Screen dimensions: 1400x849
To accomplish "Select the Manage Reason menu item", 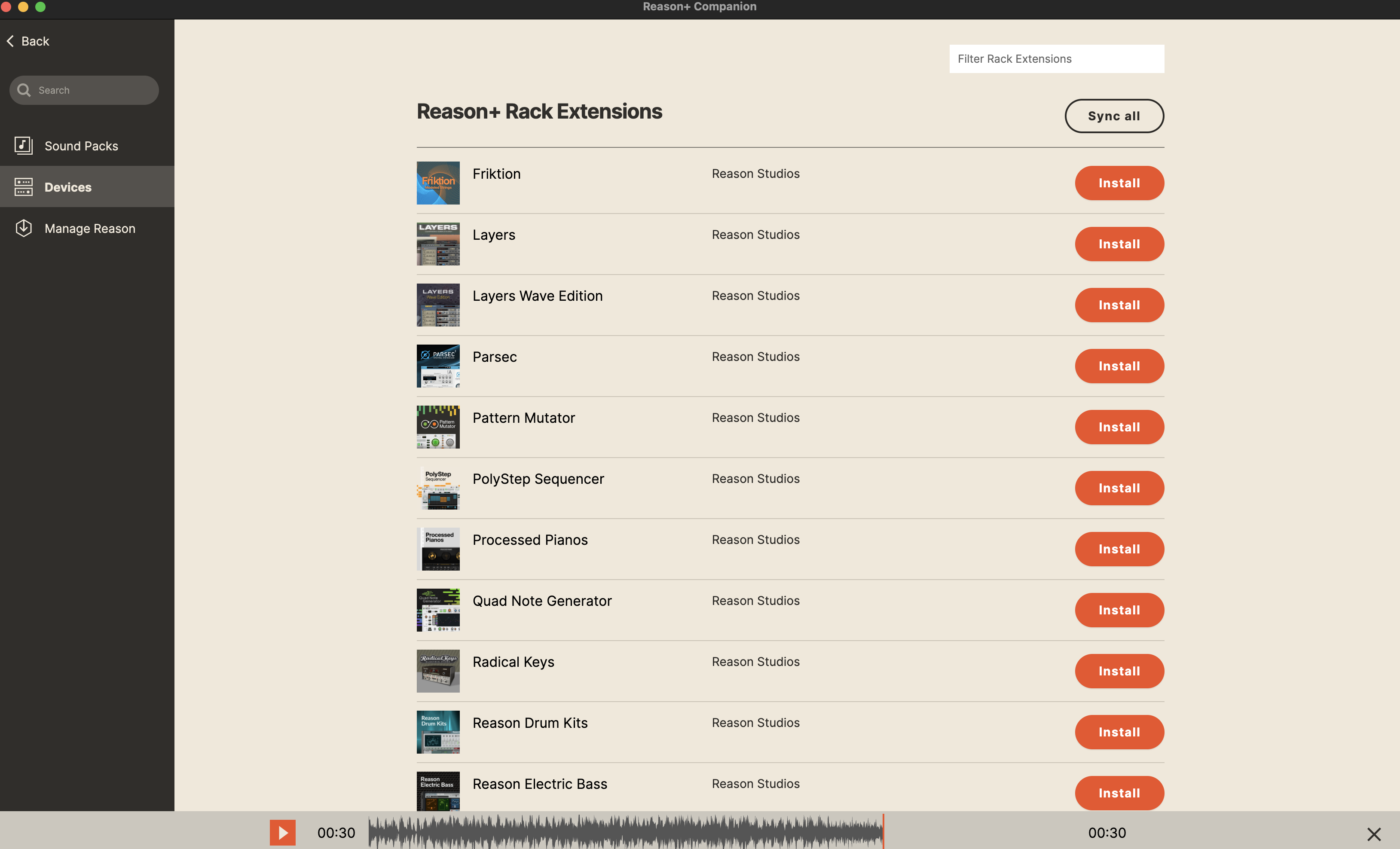I will tap(90, 229).
